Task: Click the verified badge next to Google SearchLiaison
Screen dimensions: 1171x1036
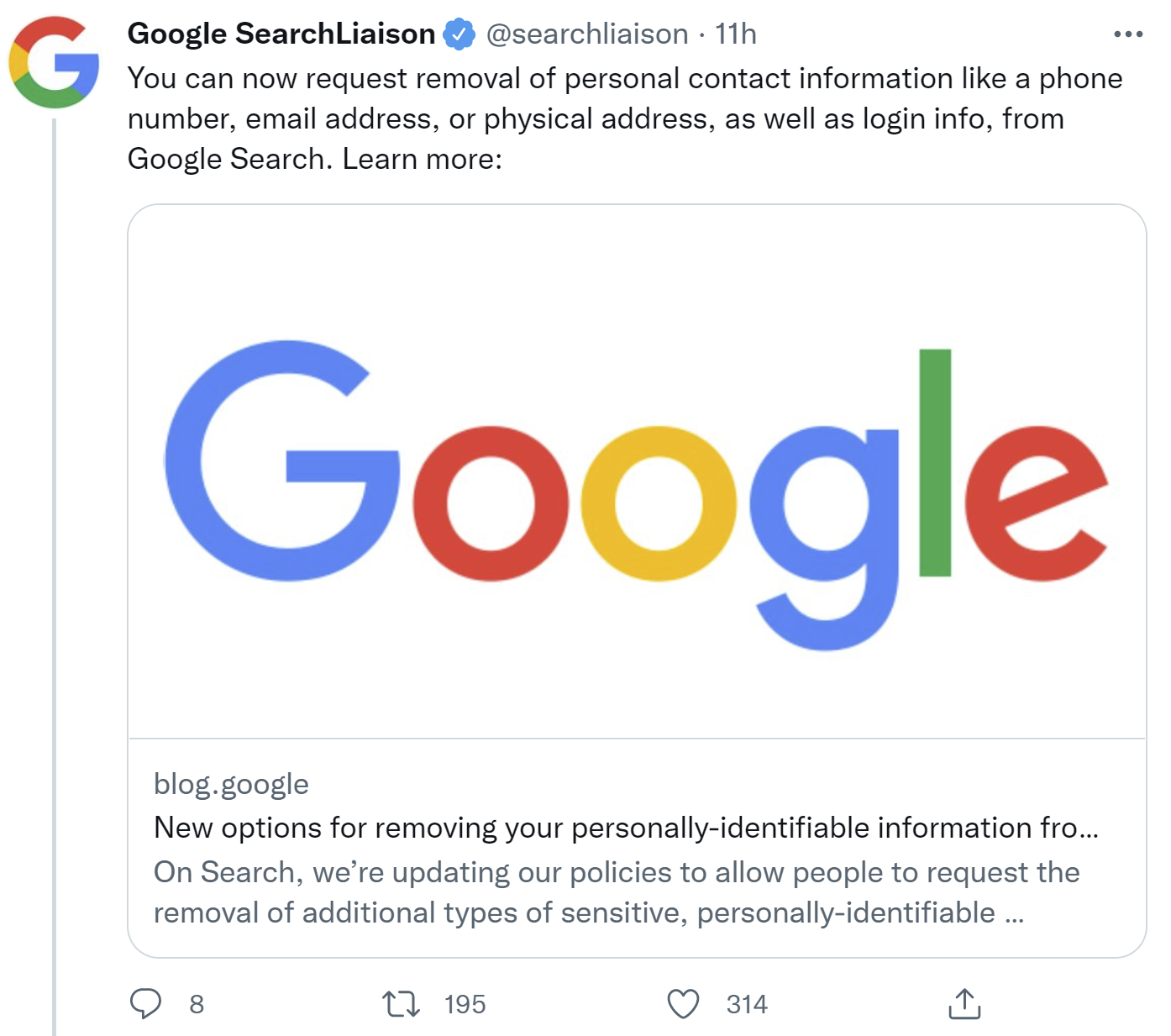Action: click(458, 34)
